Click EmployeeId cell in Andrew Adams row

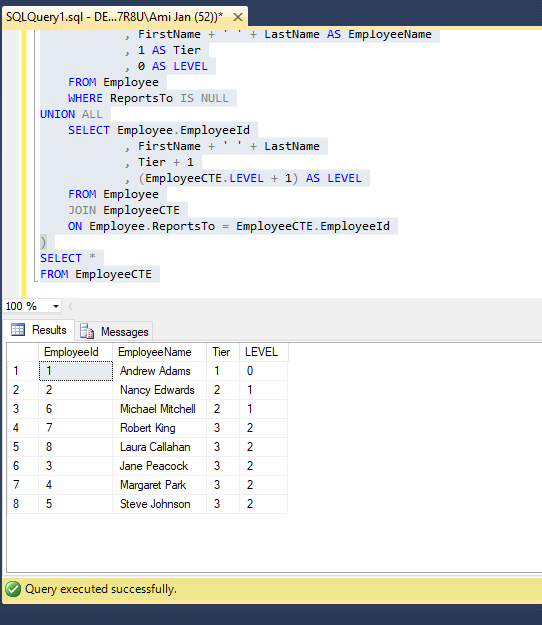pos(76,371)
